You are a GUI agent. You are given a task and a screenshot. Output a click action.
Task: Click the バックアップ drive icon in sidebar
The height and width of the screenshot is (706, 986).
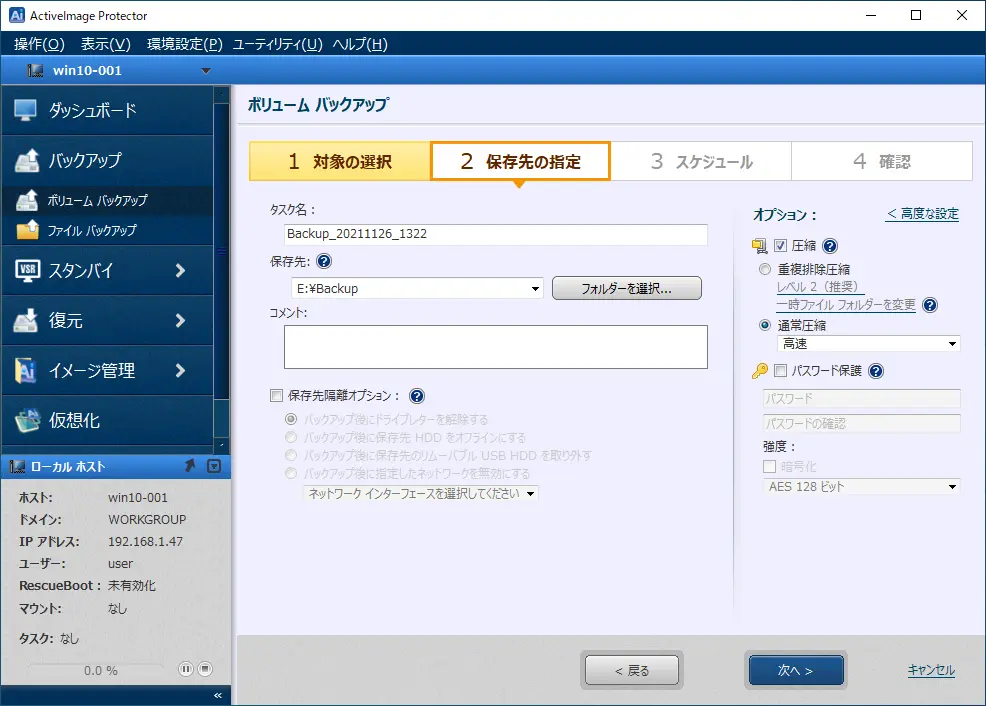click(26, 160)
